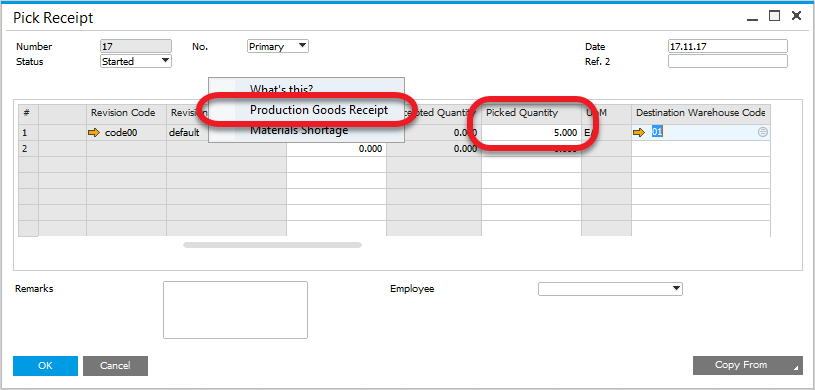This screenshot has height=390, width=815.
Task: Click row 2's first 0.000 quantity cell
Action: [x=336, y=149]
